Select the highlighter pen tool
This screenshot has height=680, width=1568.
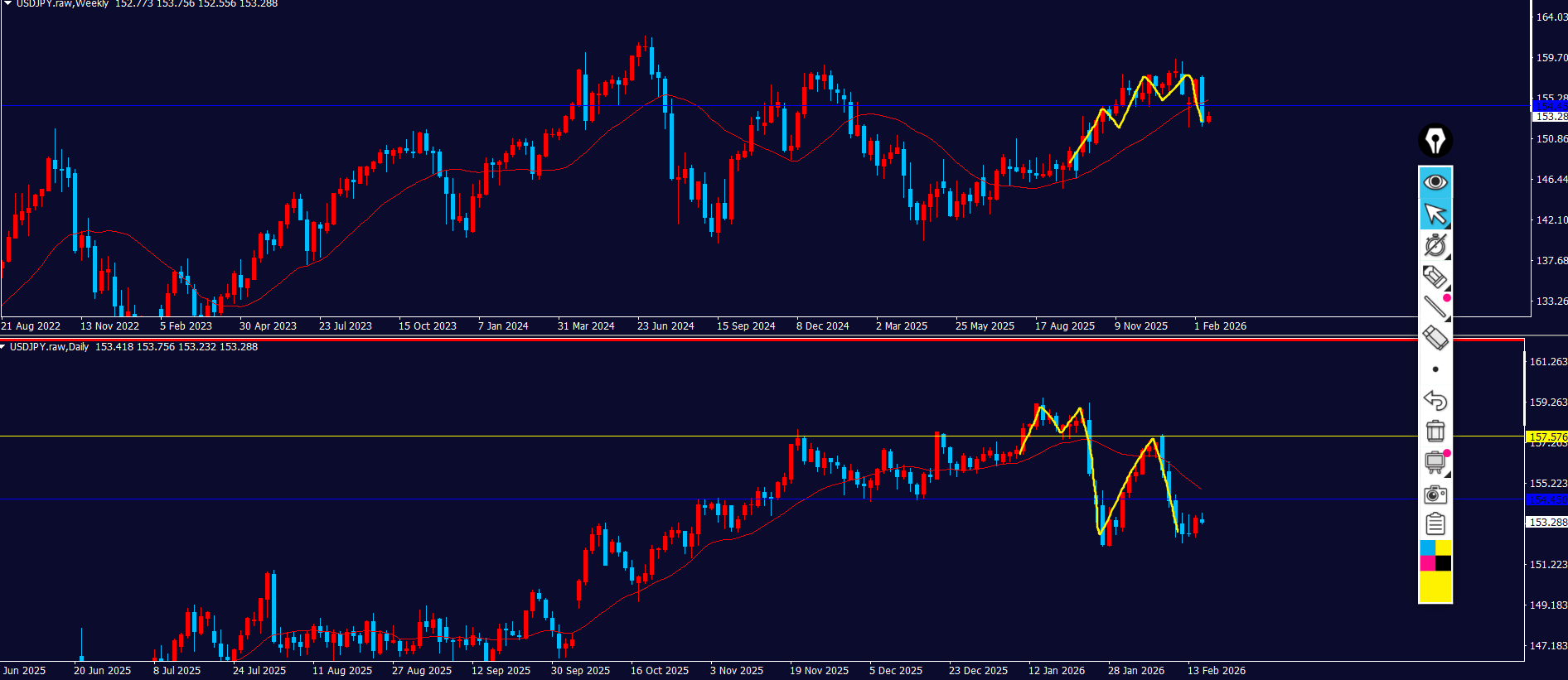pos(1435,277)
